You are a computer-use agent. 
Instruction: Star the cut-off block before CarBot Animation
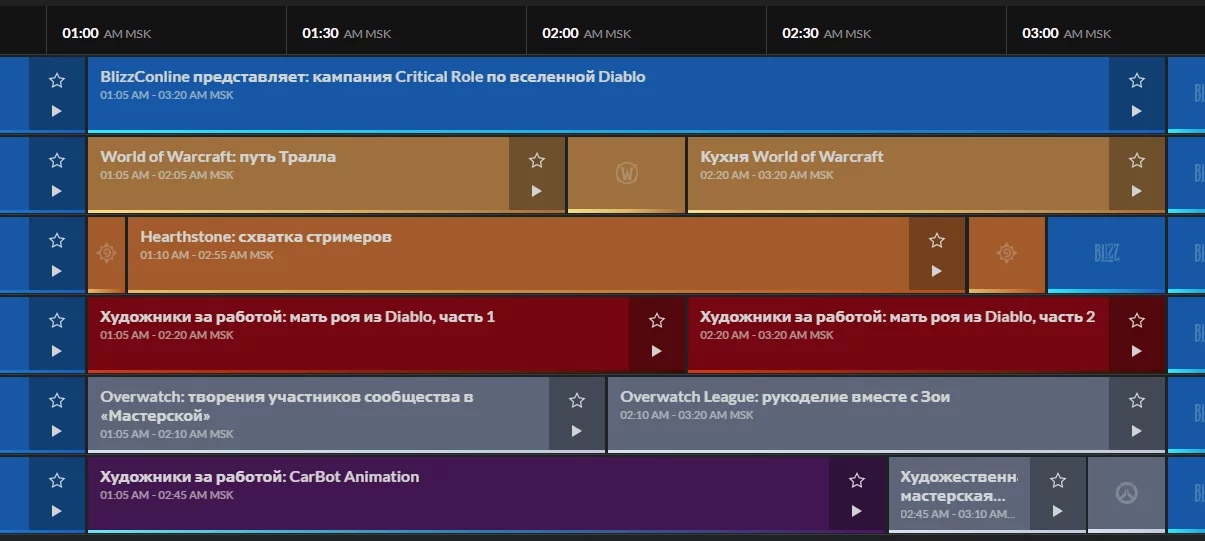coord(57,480)
